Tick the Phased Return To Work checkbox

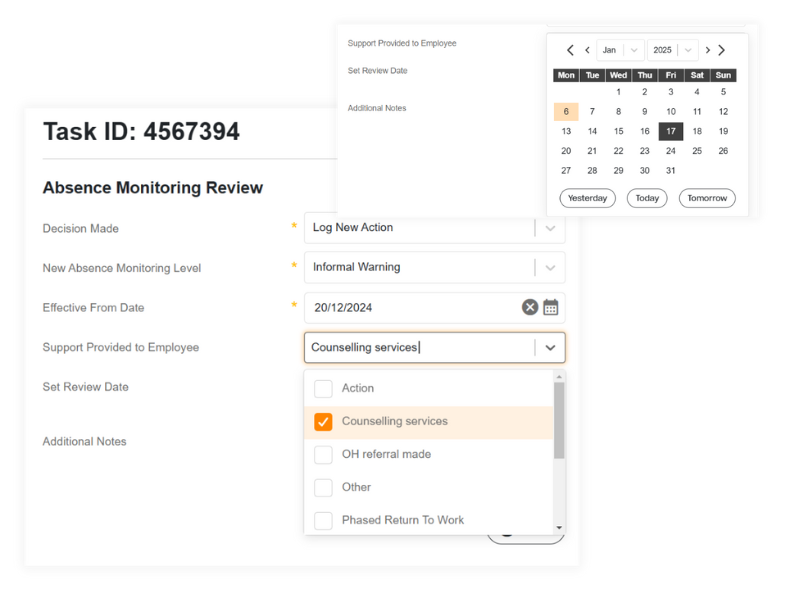pos(323,520)
